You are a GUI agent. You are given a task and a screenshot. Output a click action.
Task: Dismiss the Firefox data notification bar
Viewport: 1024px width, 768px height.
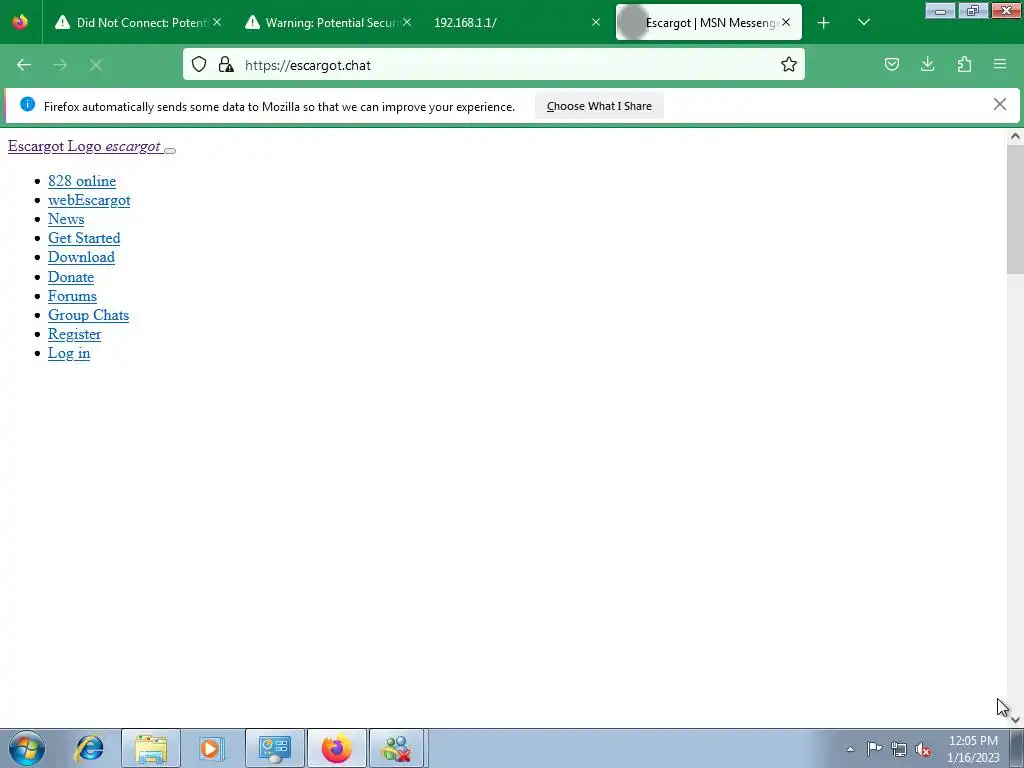(999, 104)
